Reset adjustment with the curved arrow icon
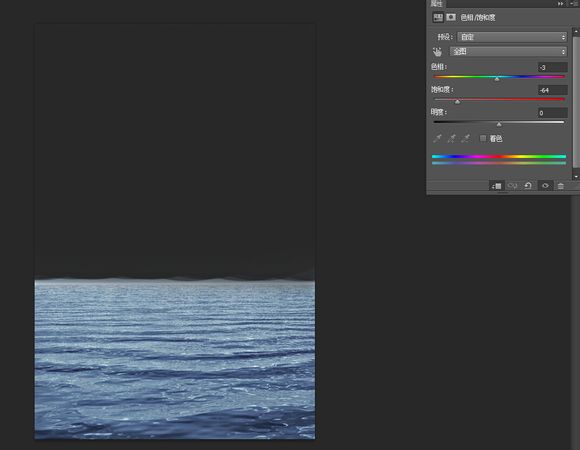The image size is (580, 450). pyautogui.click(x=528, y=186)
